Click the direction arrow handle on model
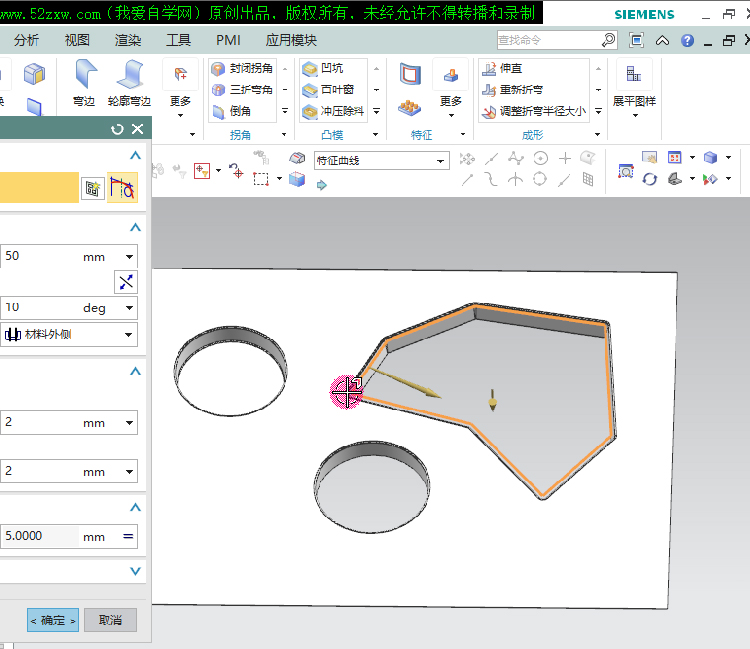This screenshot has height=649, width=750. [406, 383]
